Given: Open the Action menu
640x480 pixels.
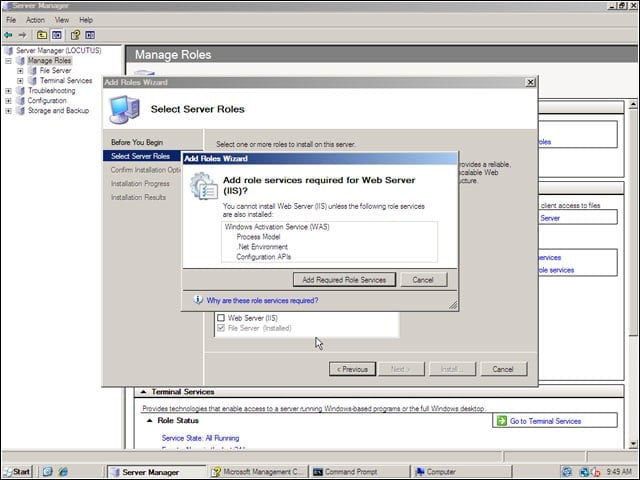Looking at the screenshot, I should [35, 20].
